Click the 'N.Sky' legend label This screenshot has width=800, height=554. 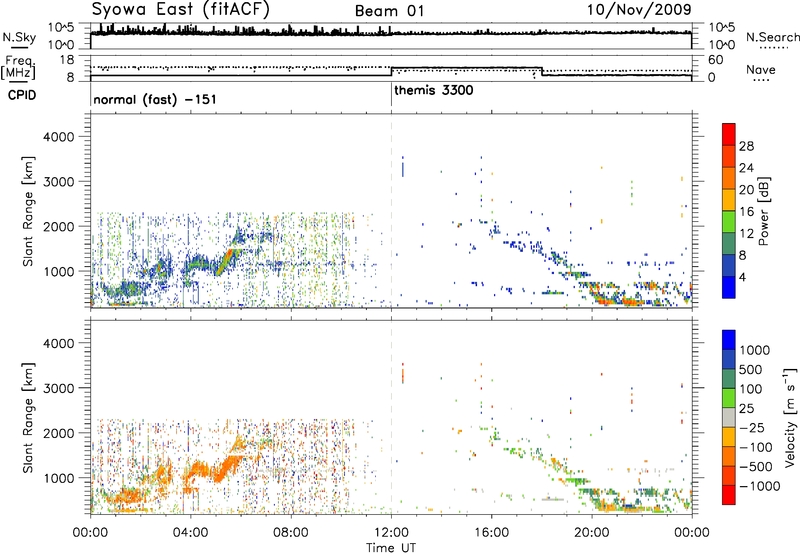pyautogui.click(x=19, y=37)
